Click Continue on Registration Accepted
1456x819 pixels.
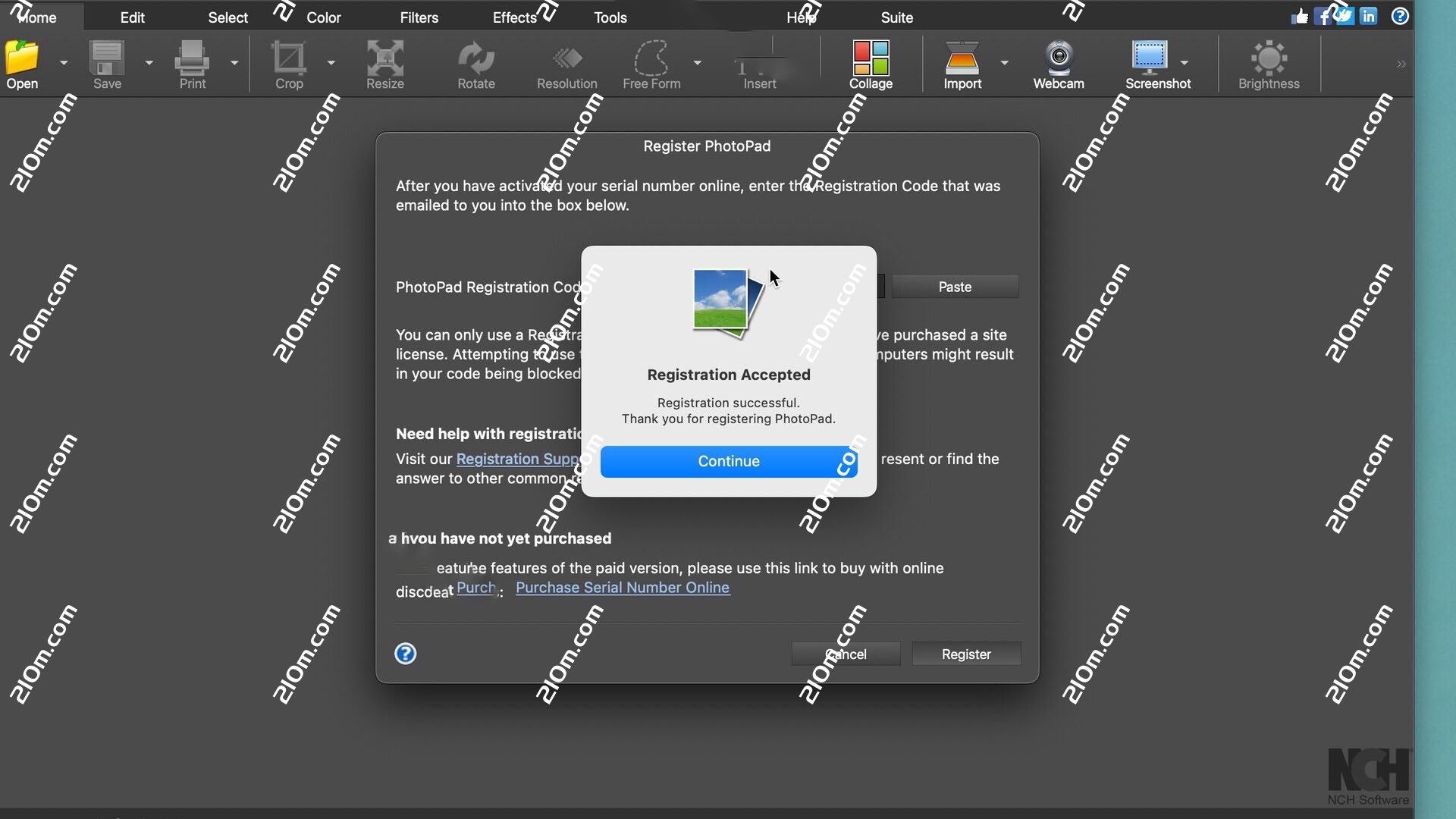[x=728, y=461]
